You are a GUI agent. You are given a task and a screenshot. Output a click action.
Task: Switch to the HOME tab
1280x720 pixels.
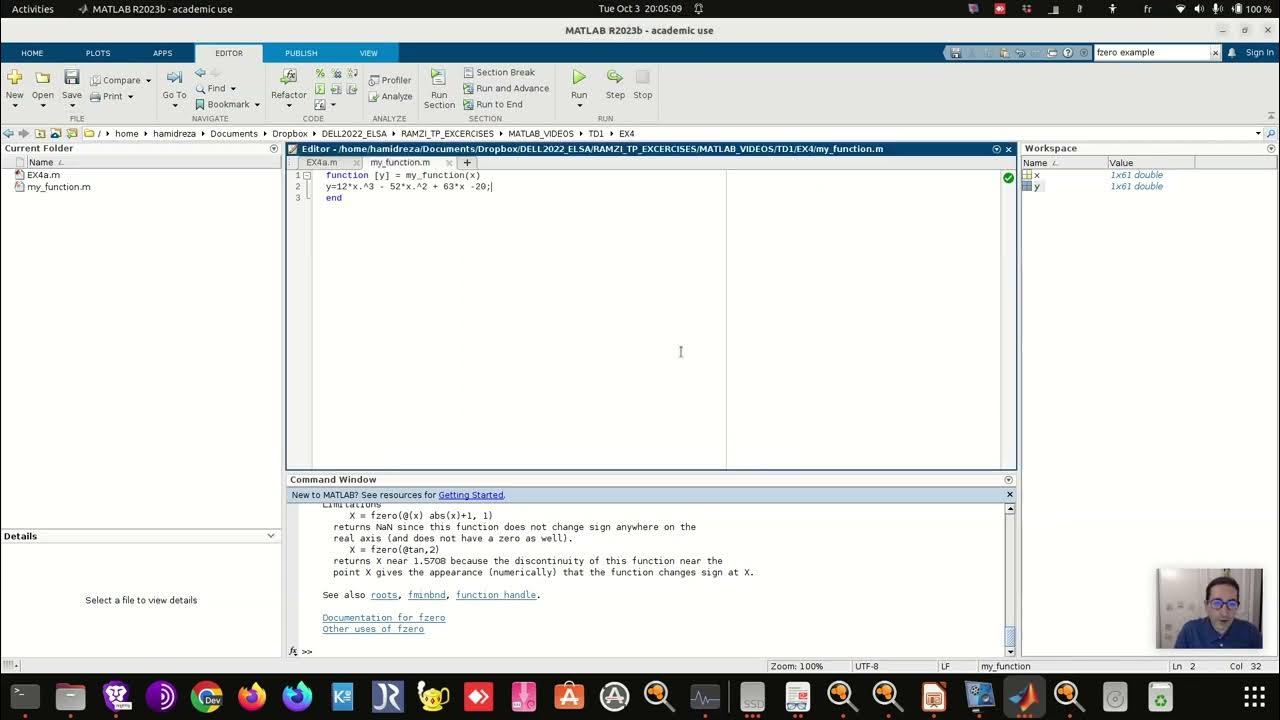[x=32, y=53]
